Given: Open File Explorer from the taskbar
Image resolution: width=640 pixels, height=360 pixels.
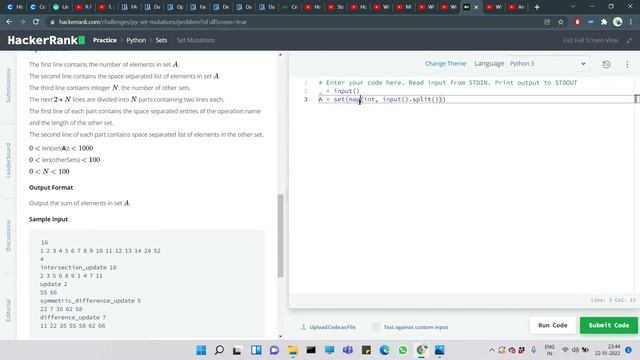Looking at the screenshot, I should click(x=293, y=350).
